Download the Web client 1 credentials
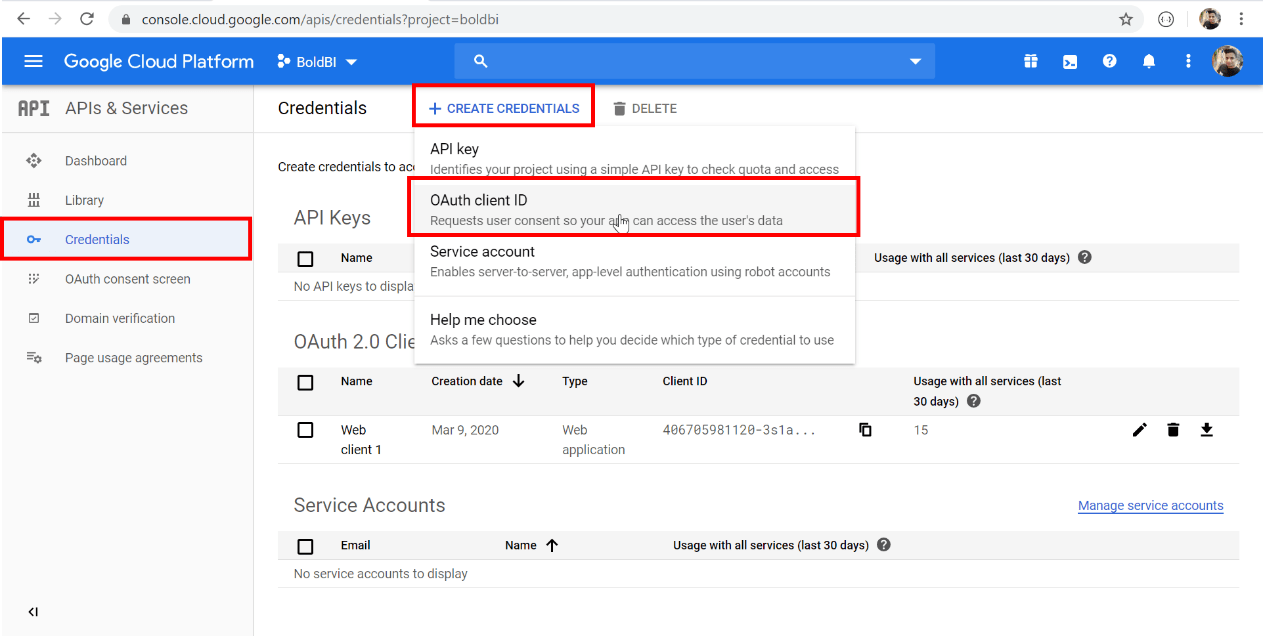 [1206, 429]
